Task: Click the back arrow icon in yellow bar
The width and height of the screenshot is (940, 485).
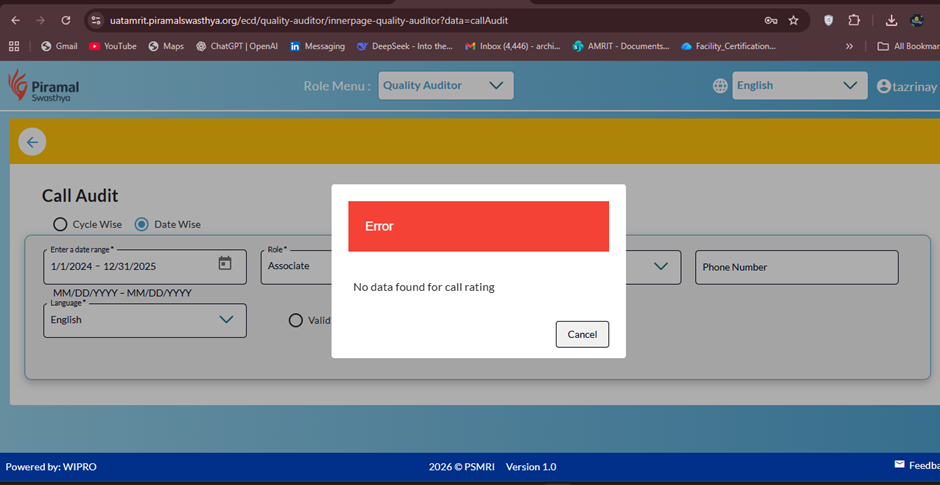Action: (32, 142)
